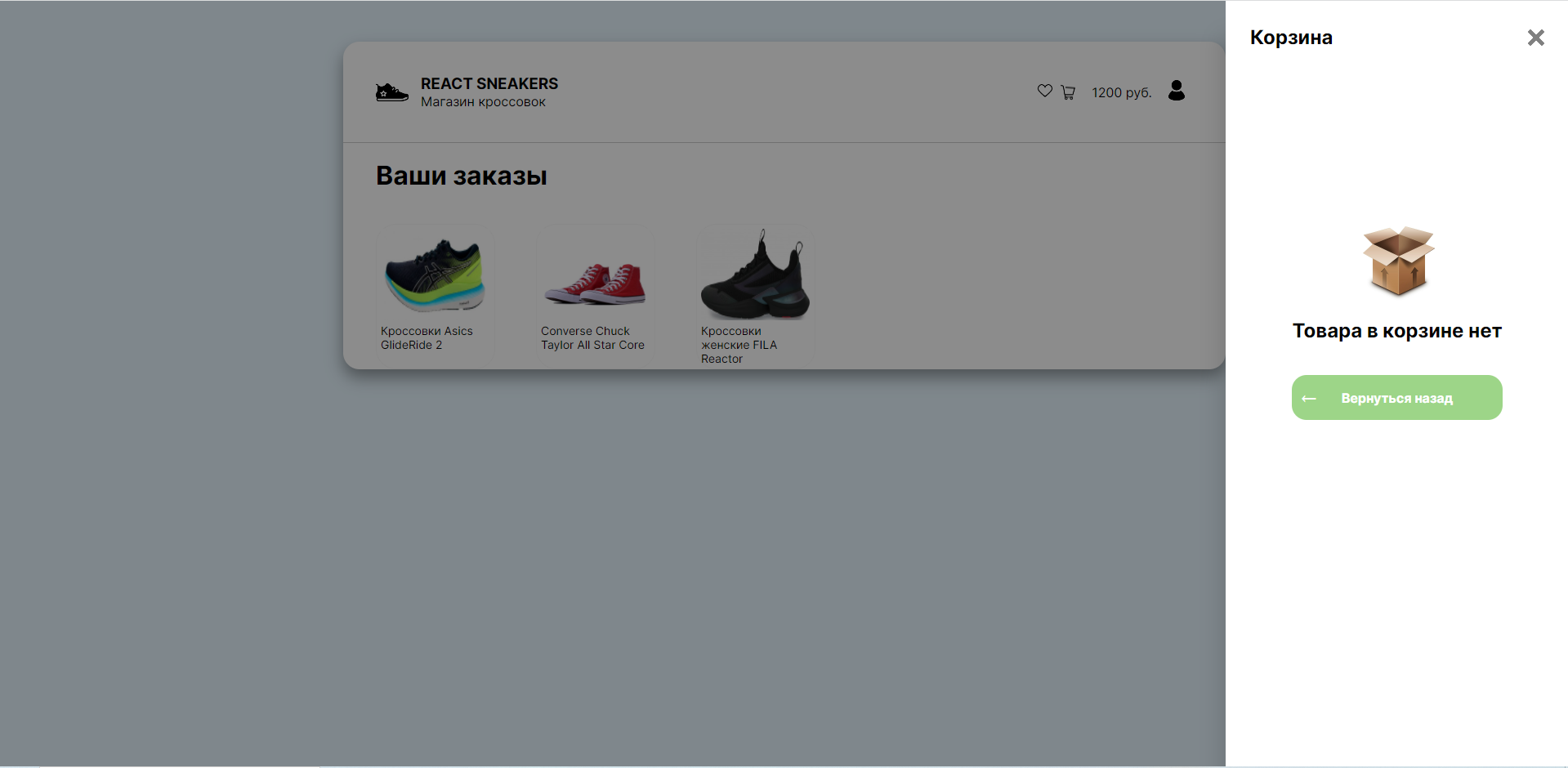
Task: Click the Converse Chuck Taylor All Star Core label
Action: 592,338
